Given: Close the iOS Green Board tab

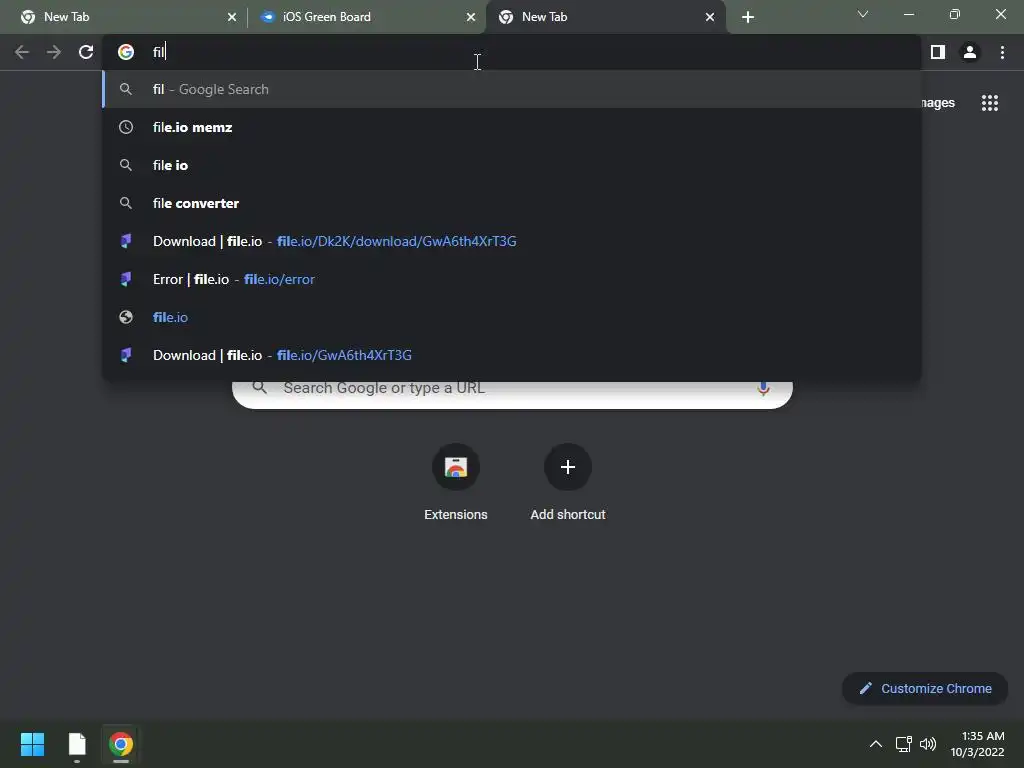Looking at the screenshot, I should click(x=471, y=17).
